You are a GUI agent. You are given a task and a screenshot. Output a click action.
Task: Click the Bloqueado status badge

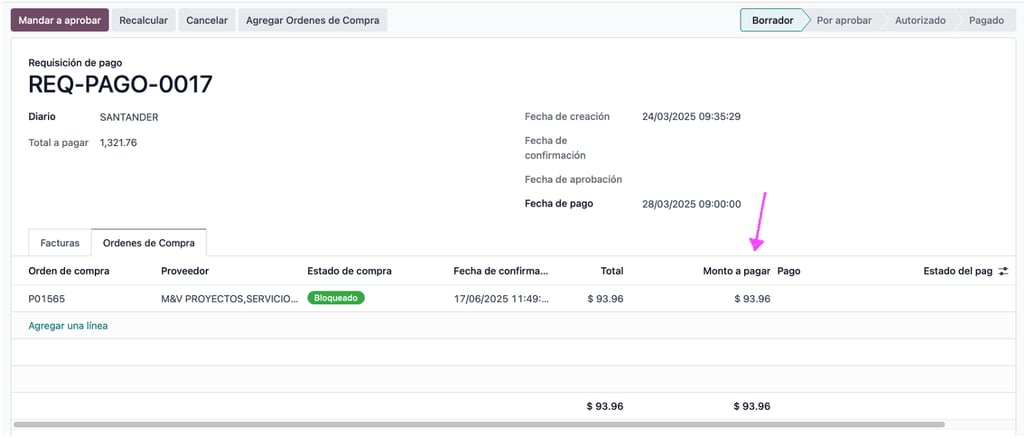tap(336, 298)
